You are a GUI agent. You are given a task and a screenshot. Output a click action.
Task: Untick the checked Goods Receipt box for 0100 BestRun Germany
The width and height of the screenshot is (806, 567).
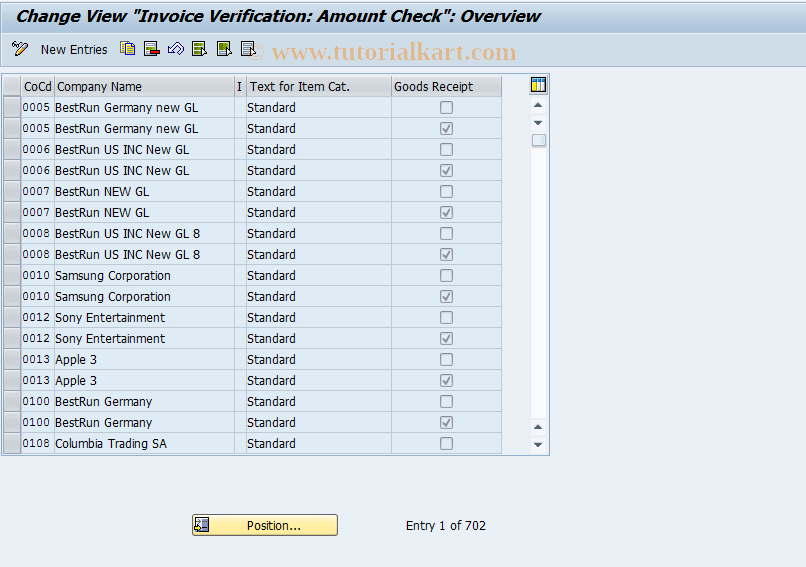[446, 423]
